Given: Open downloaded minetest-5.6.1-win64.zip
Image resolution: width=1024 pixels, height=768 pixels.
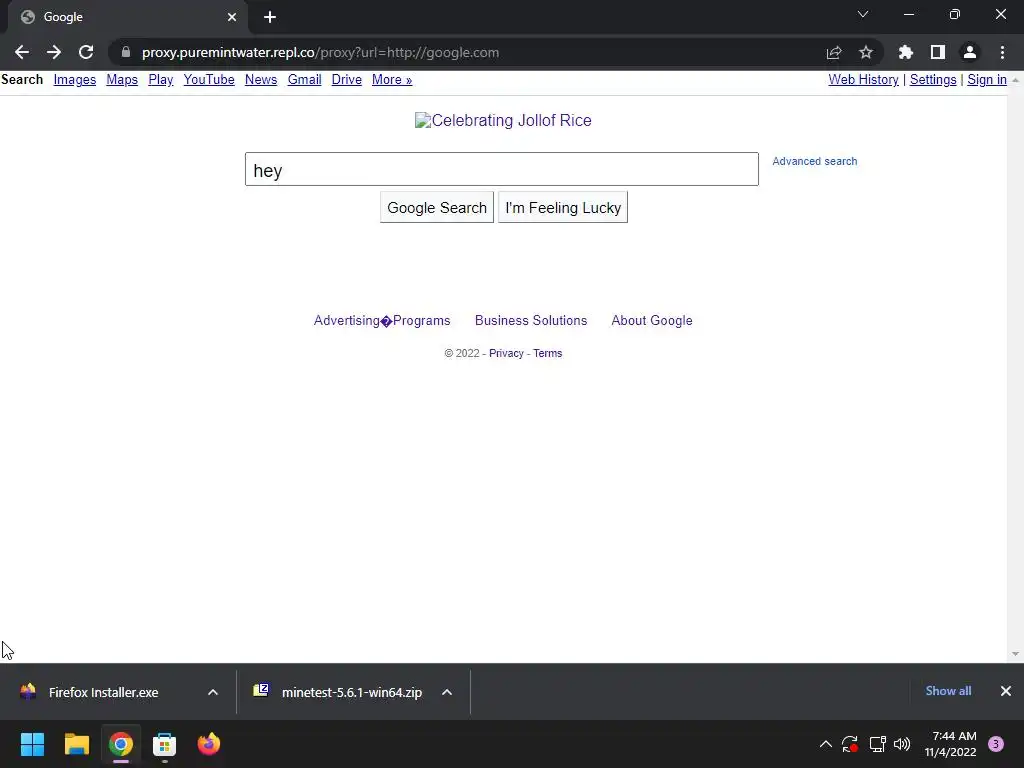Looking at the screenshot, I should tap(351, 692).
